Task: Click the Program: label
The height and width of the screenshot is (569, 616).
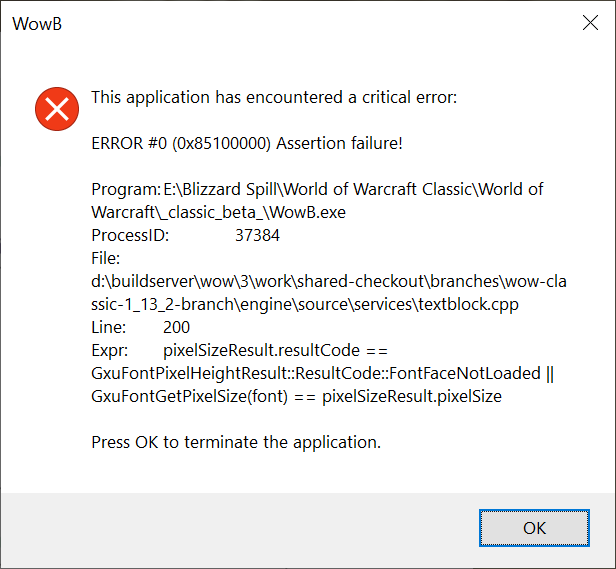Action: tap(125, 189)
